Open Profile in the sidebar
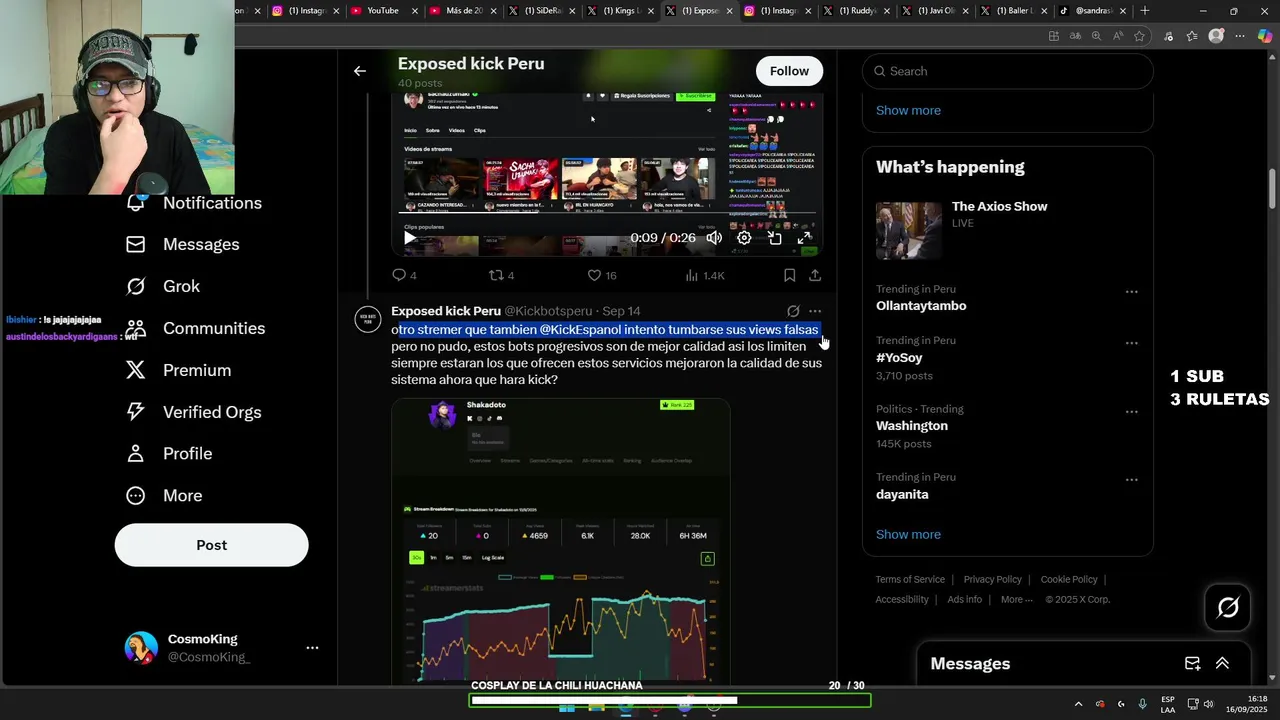Viewport: 1280px width, 720px height. (169, 453)
